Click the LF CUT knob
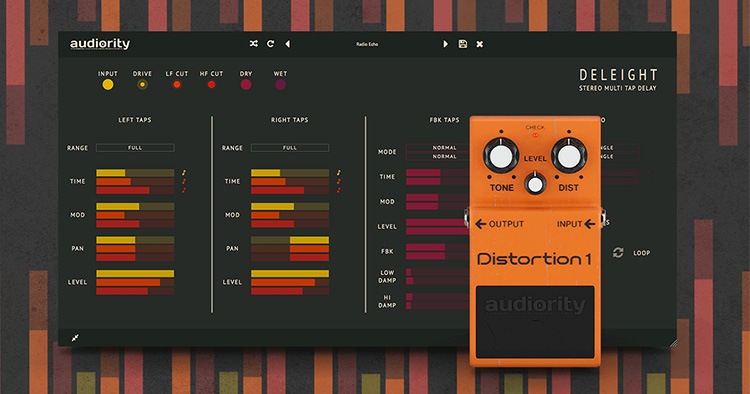The width and height of the screenshot is (750, 394). tap(177, 85)
